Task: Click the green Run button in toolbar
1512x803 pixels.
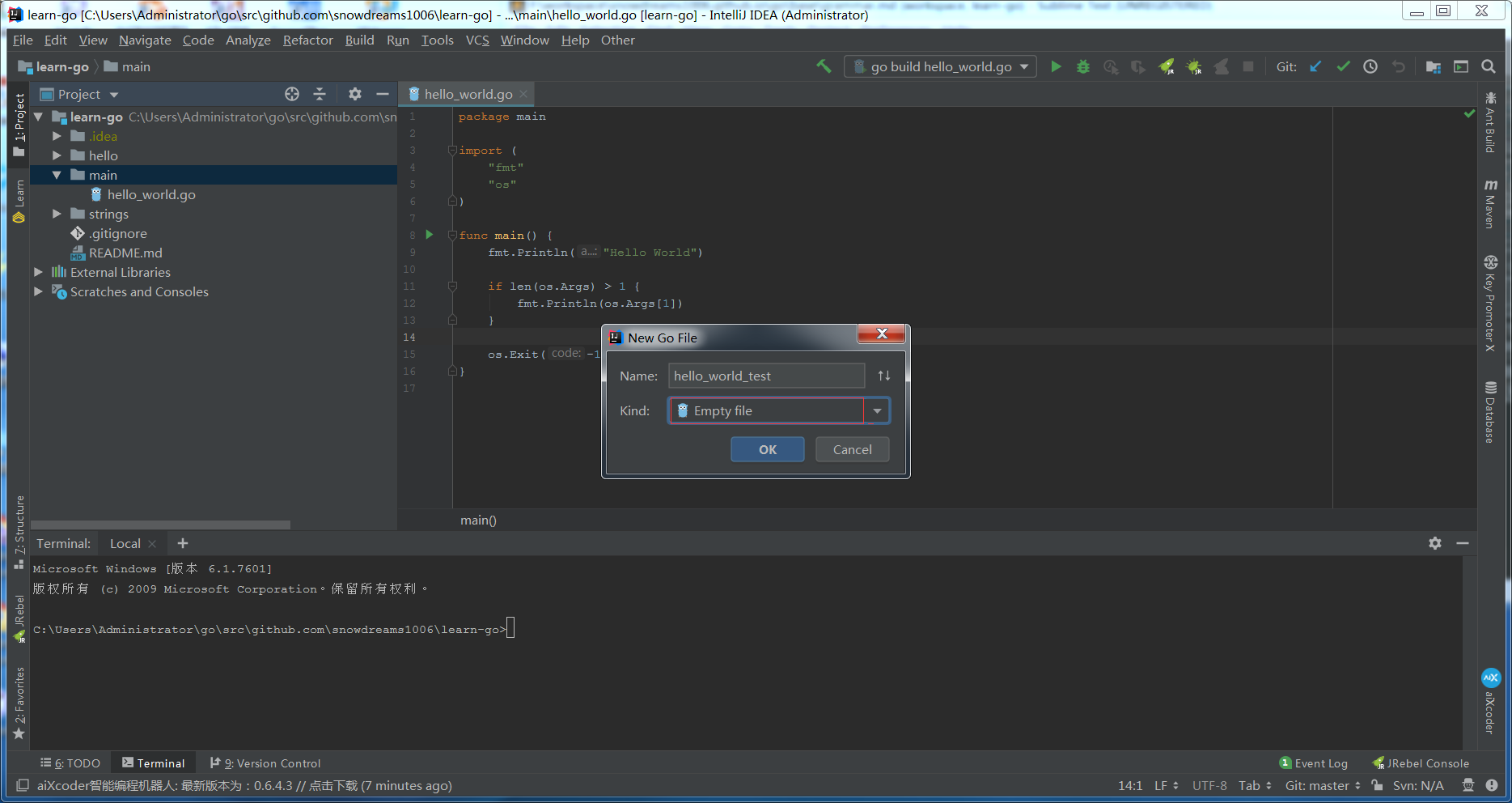Action: pyautogui.click(x=1056, y=67)
